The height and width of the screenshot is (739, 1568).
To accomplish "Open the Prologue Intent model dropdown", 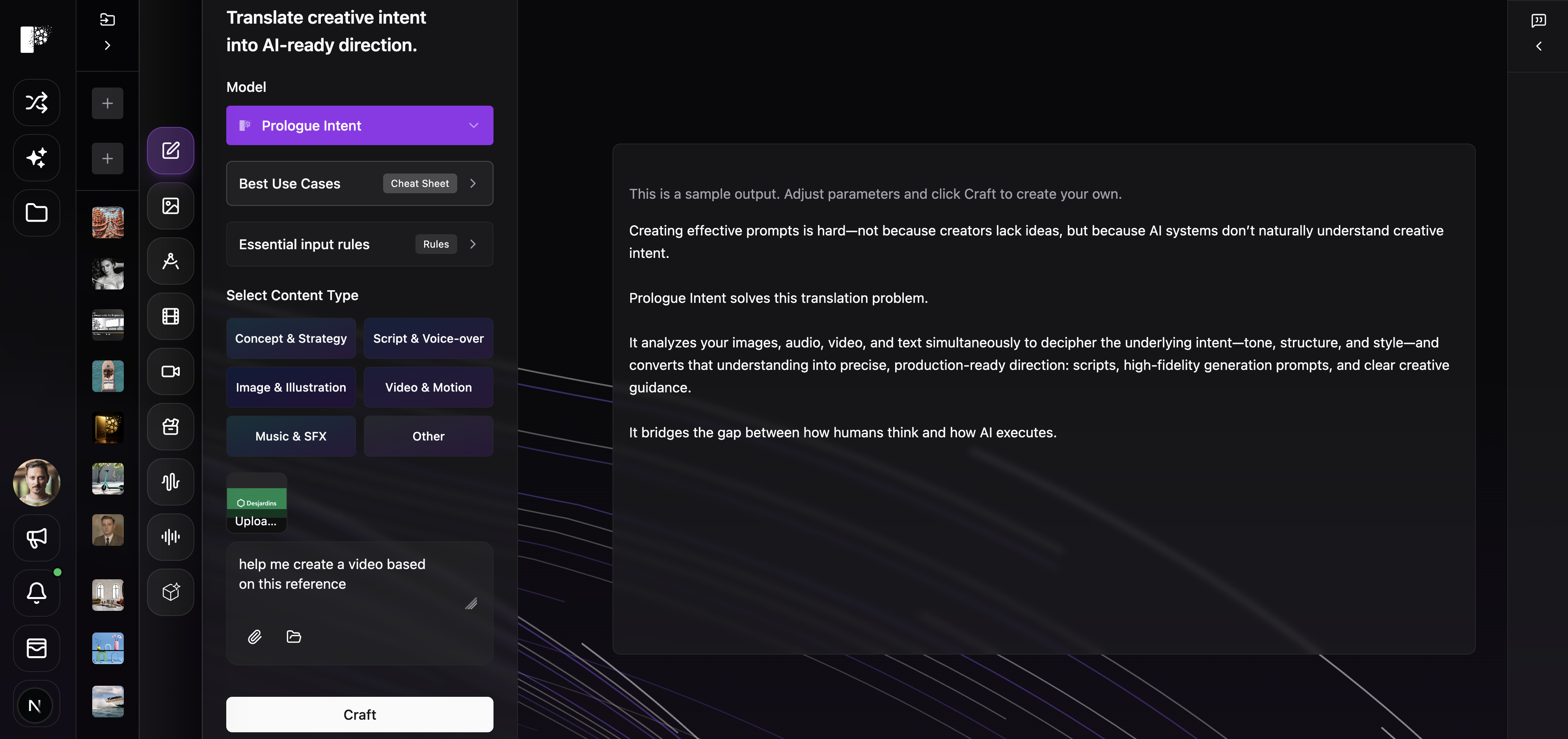I will pyautogui.click(x=359, y=125).
